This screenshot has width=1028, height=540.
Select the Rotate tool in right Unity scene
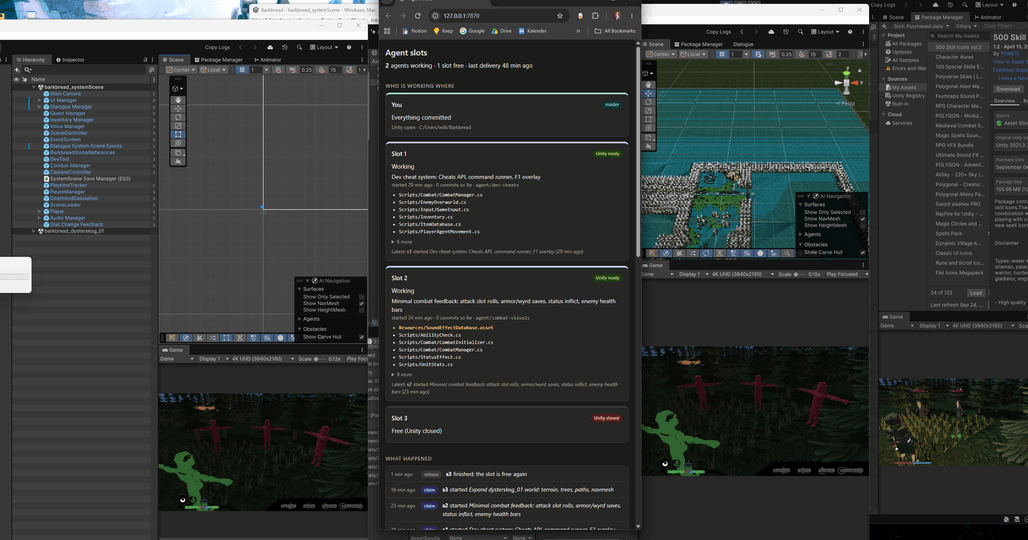[648, 102]
